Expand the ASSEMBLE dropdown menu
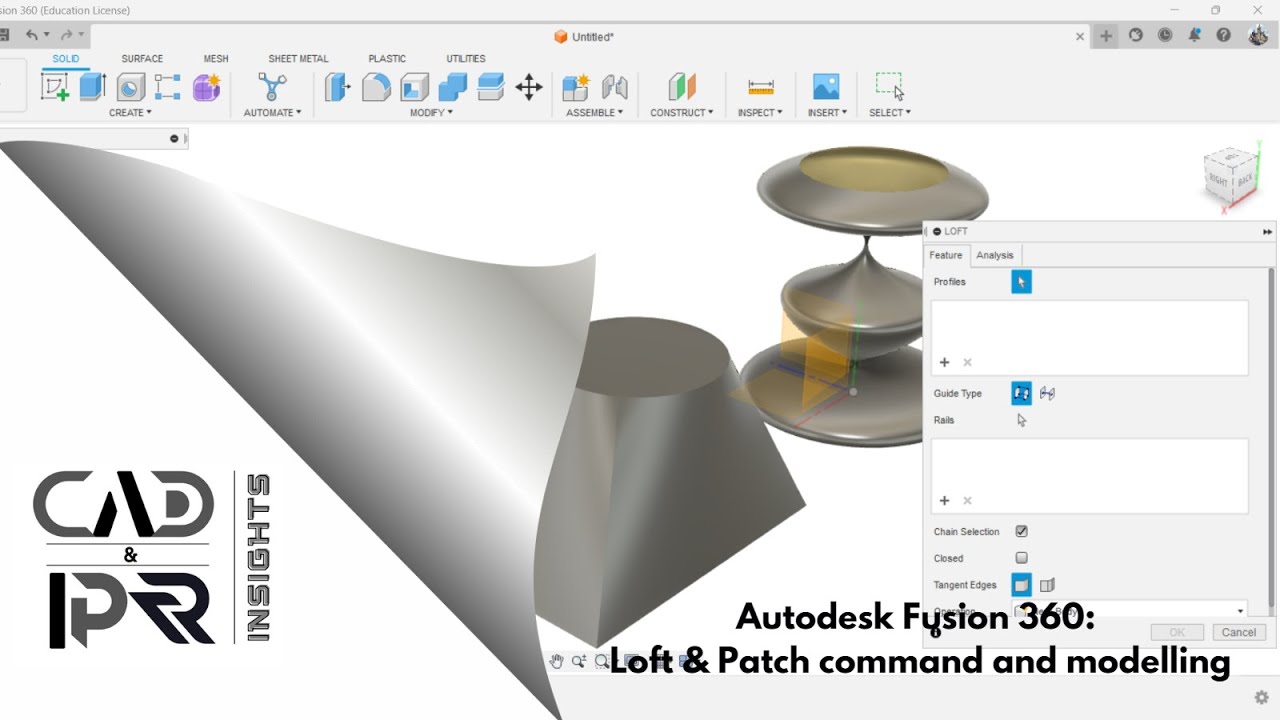The height and width of the screenshot is (720, 1280). point(594,113)
